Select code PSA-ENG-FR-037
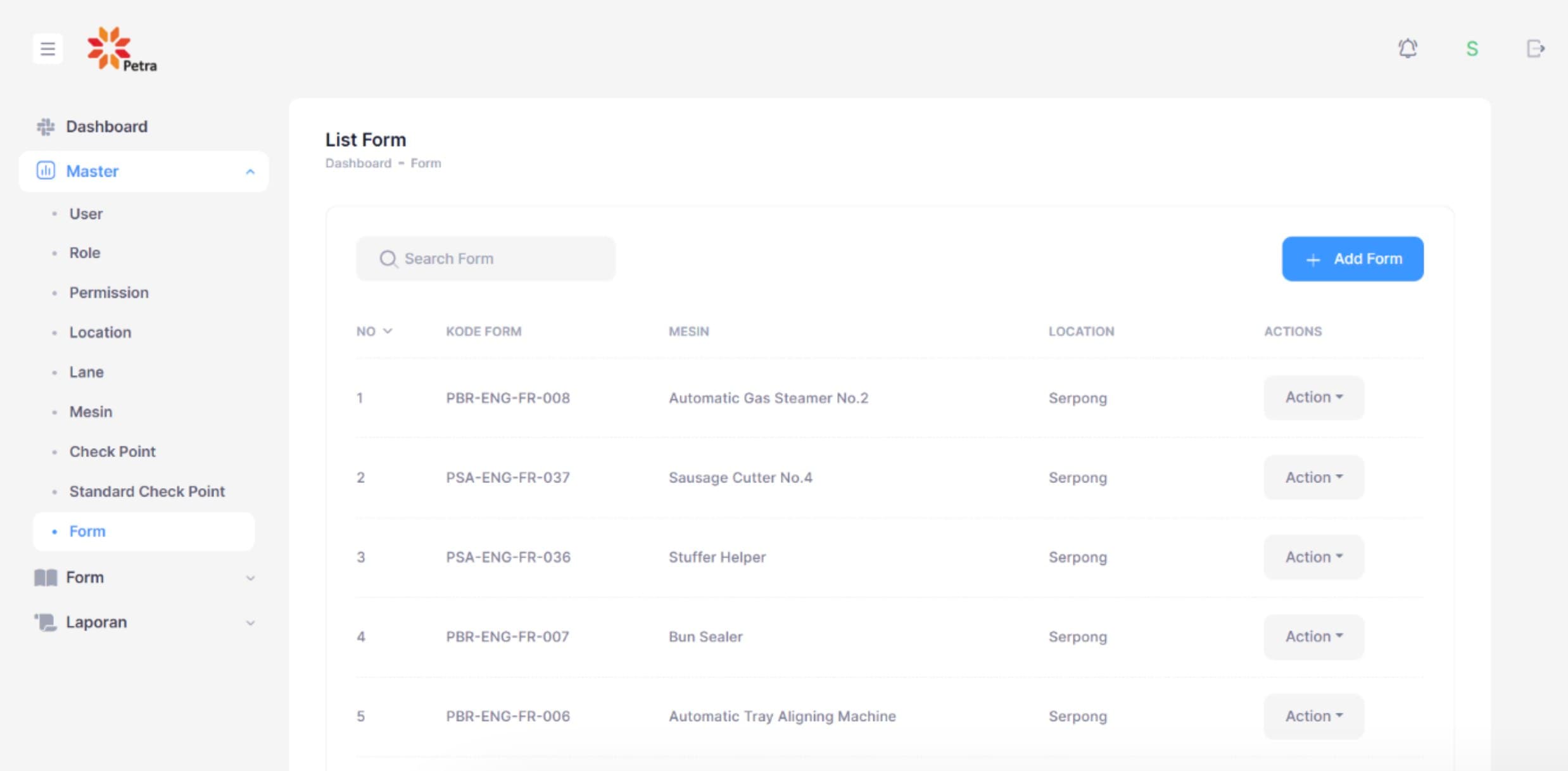Viewport: 1568px width, 771px height. [x=508, y=477]
